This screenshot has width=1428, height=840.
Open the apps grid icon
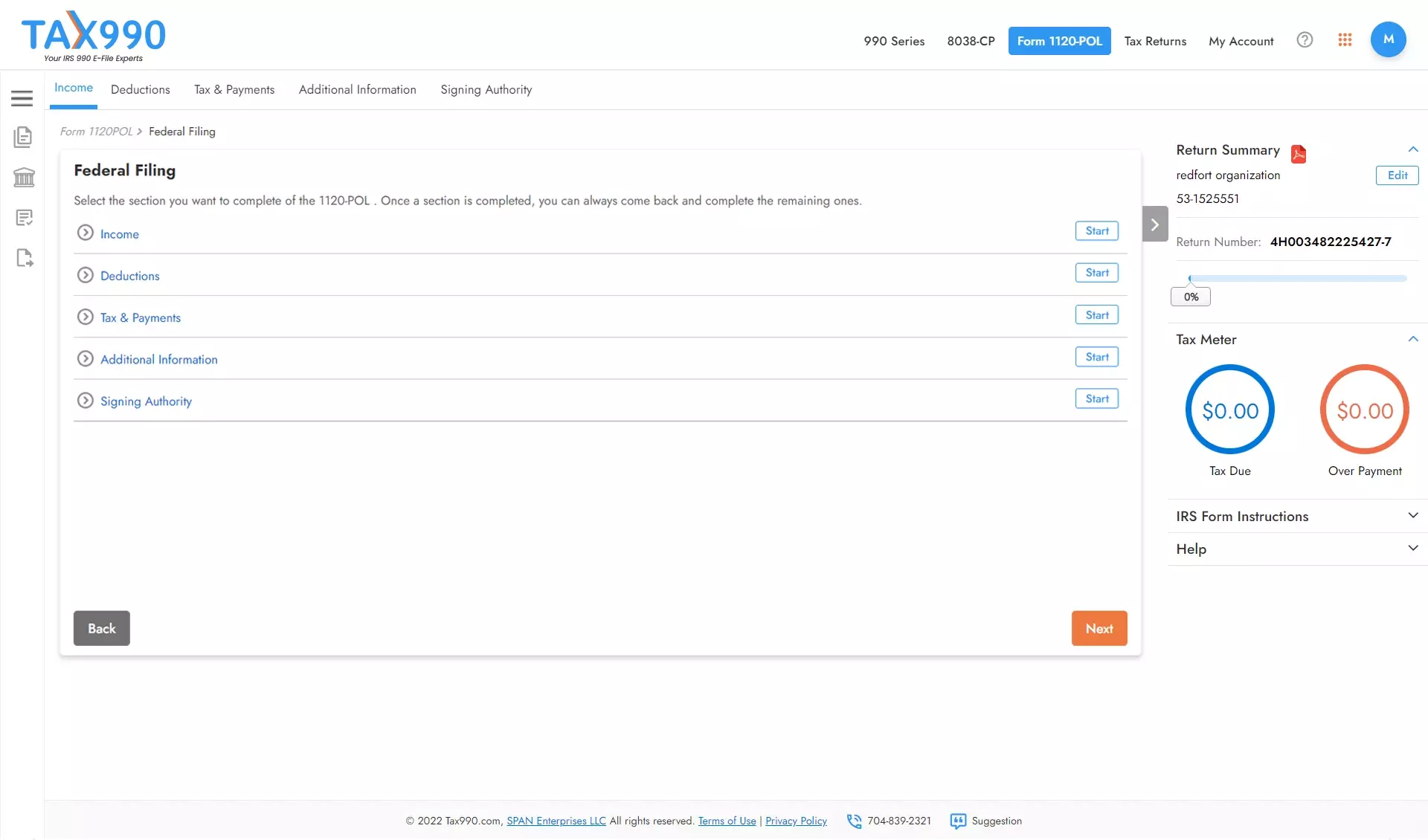1345,40
